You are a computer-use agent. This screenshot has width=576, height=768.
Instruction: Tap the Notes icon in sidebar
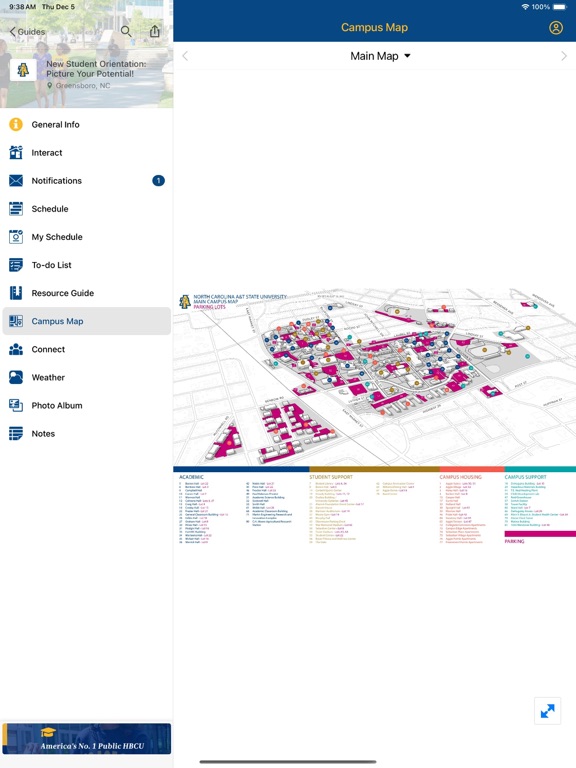point(16,433)
